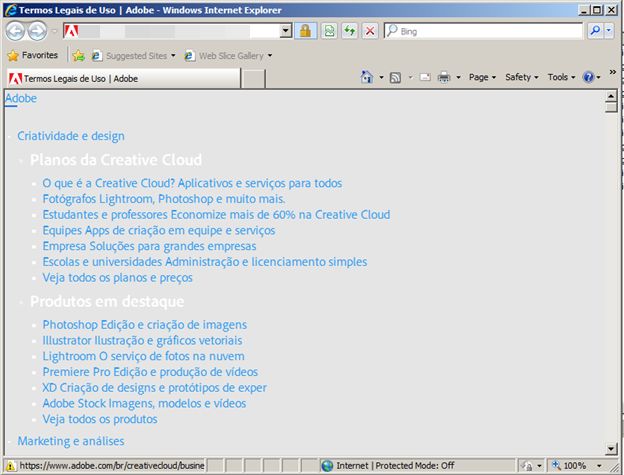This screenshot has width=624, height=475.
Task: Open the Photoshop Edição e criação link
Action: coord(144,325)
